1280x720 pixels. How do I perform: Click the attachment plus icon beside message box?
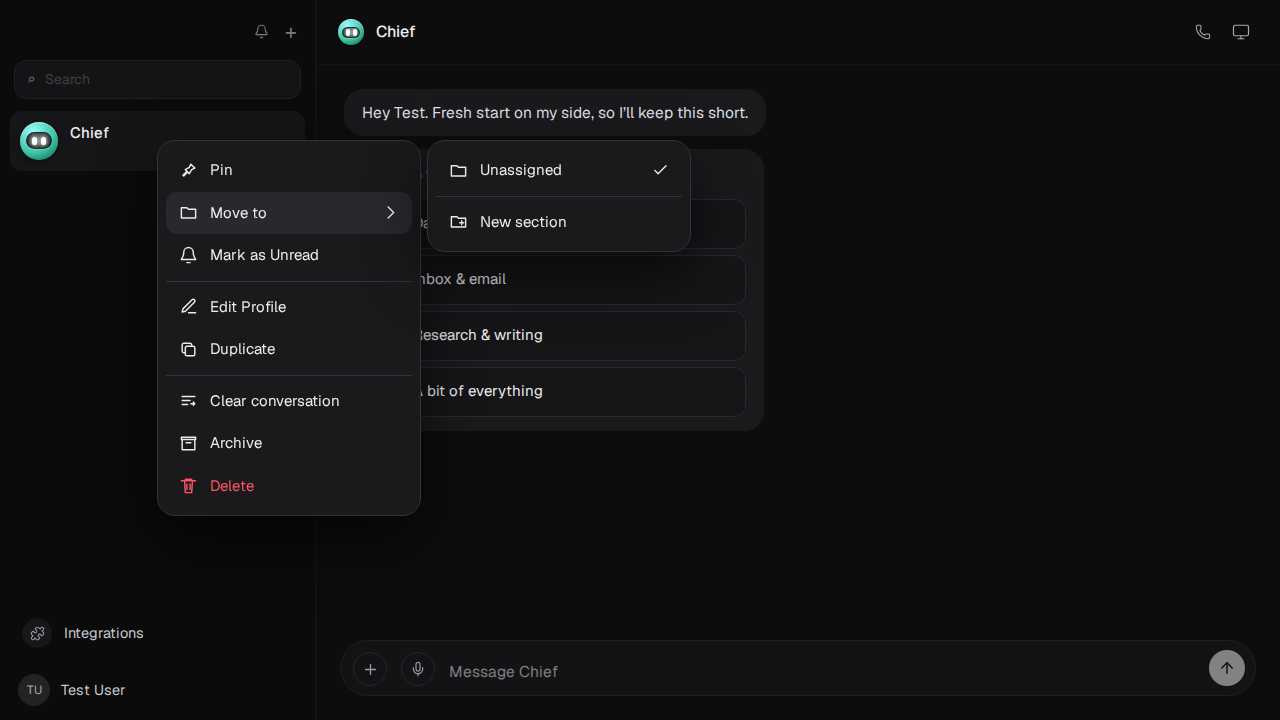click(x=370, y=669)
